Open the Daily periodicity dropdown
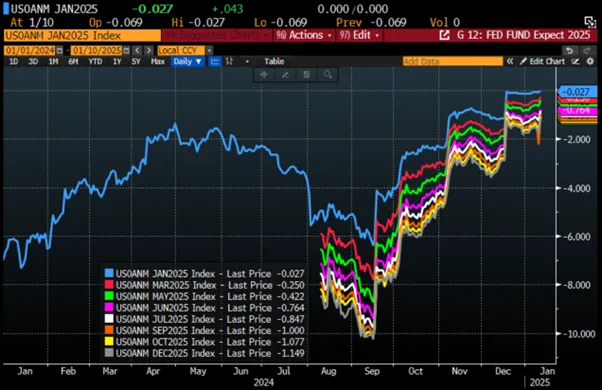The height and width of the screenshot is (390, 602). 187,61
